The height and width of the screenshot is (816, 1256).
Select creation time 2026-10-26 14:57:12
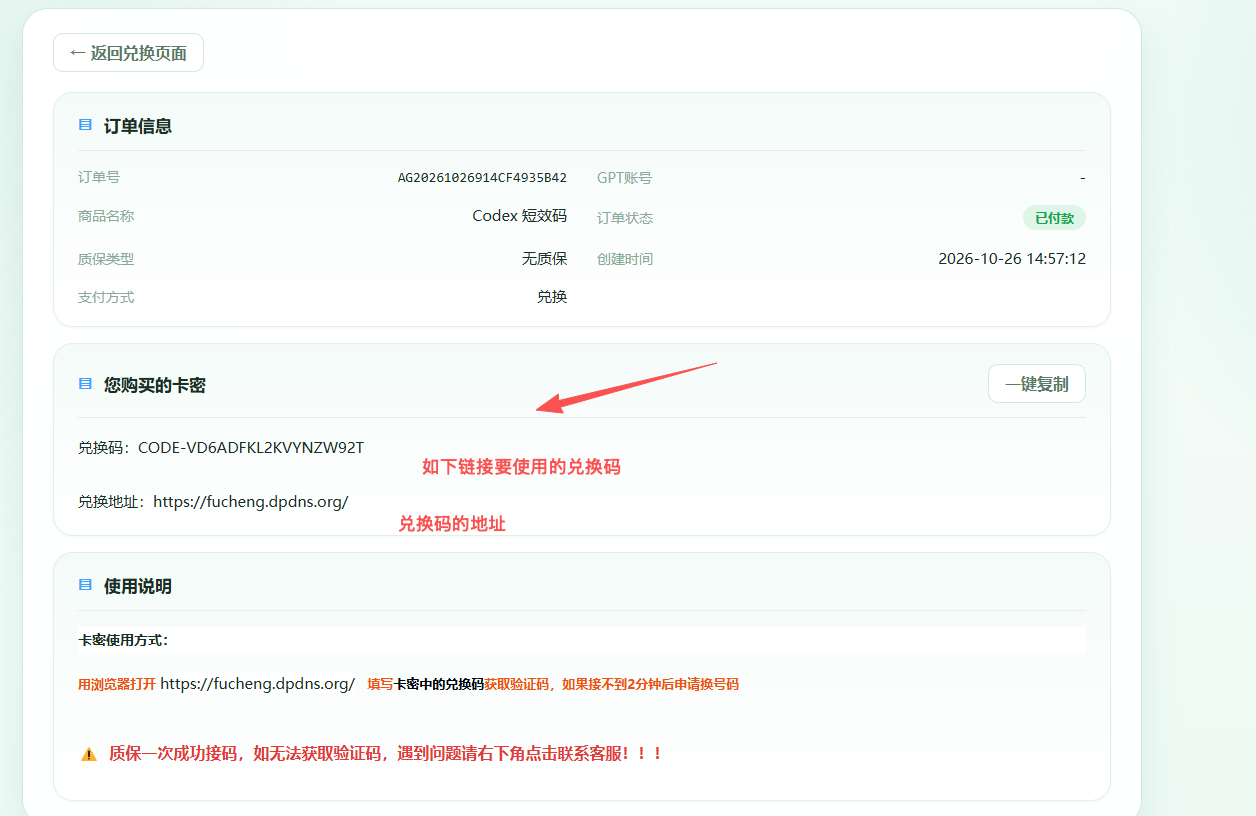coord(1012,259)
